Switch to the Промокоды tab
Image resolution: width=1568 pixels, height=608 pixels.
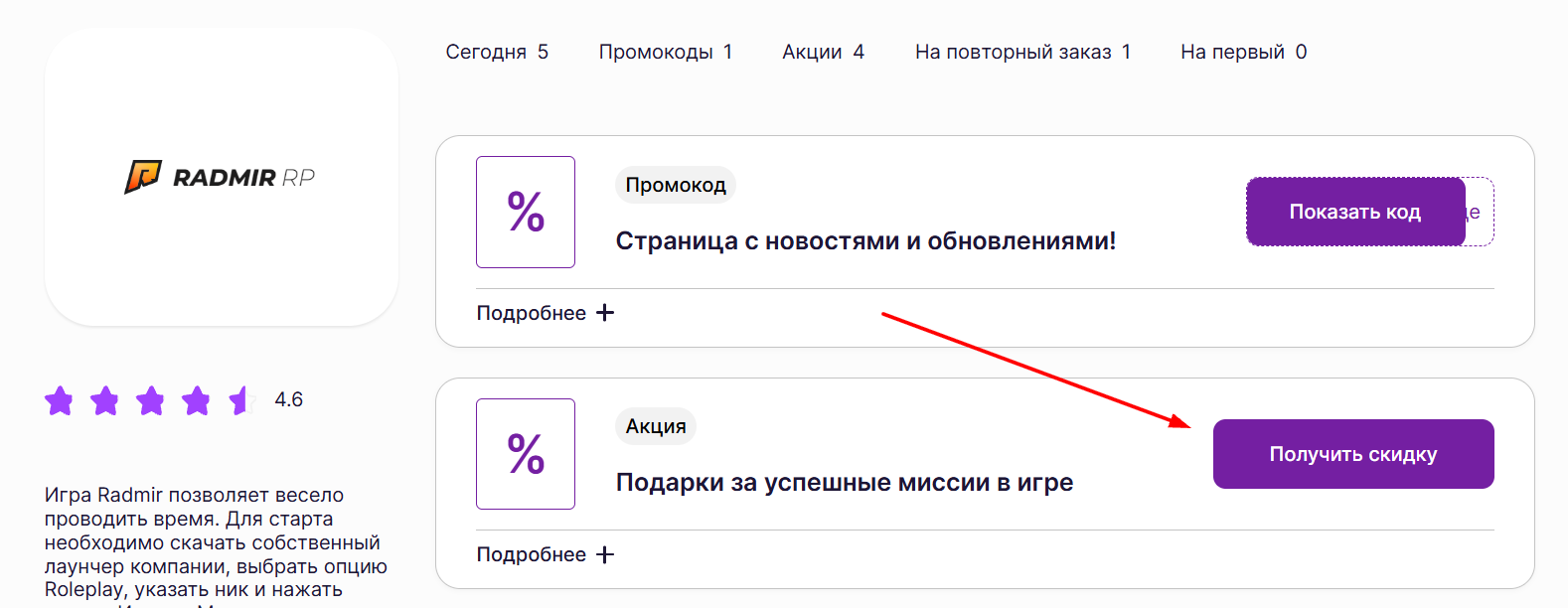point(665,51)
